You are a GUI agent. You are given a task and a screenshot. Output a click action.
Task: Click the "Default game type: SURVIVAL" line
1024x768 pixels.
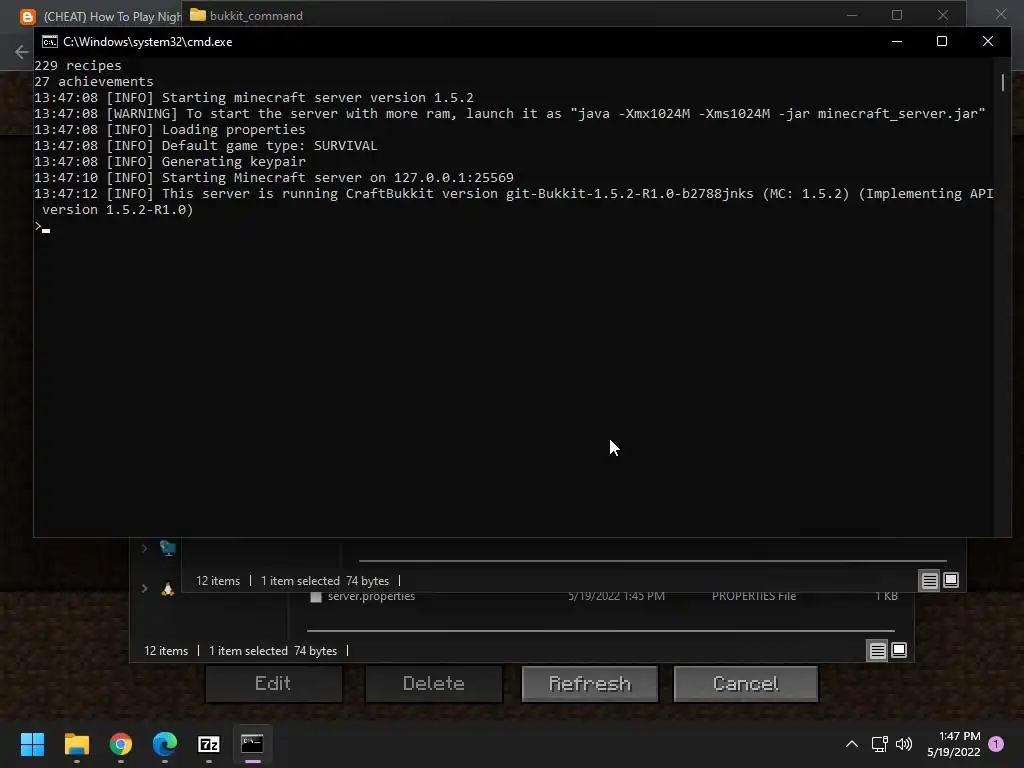pyautogui.click(x=206, y=146)
